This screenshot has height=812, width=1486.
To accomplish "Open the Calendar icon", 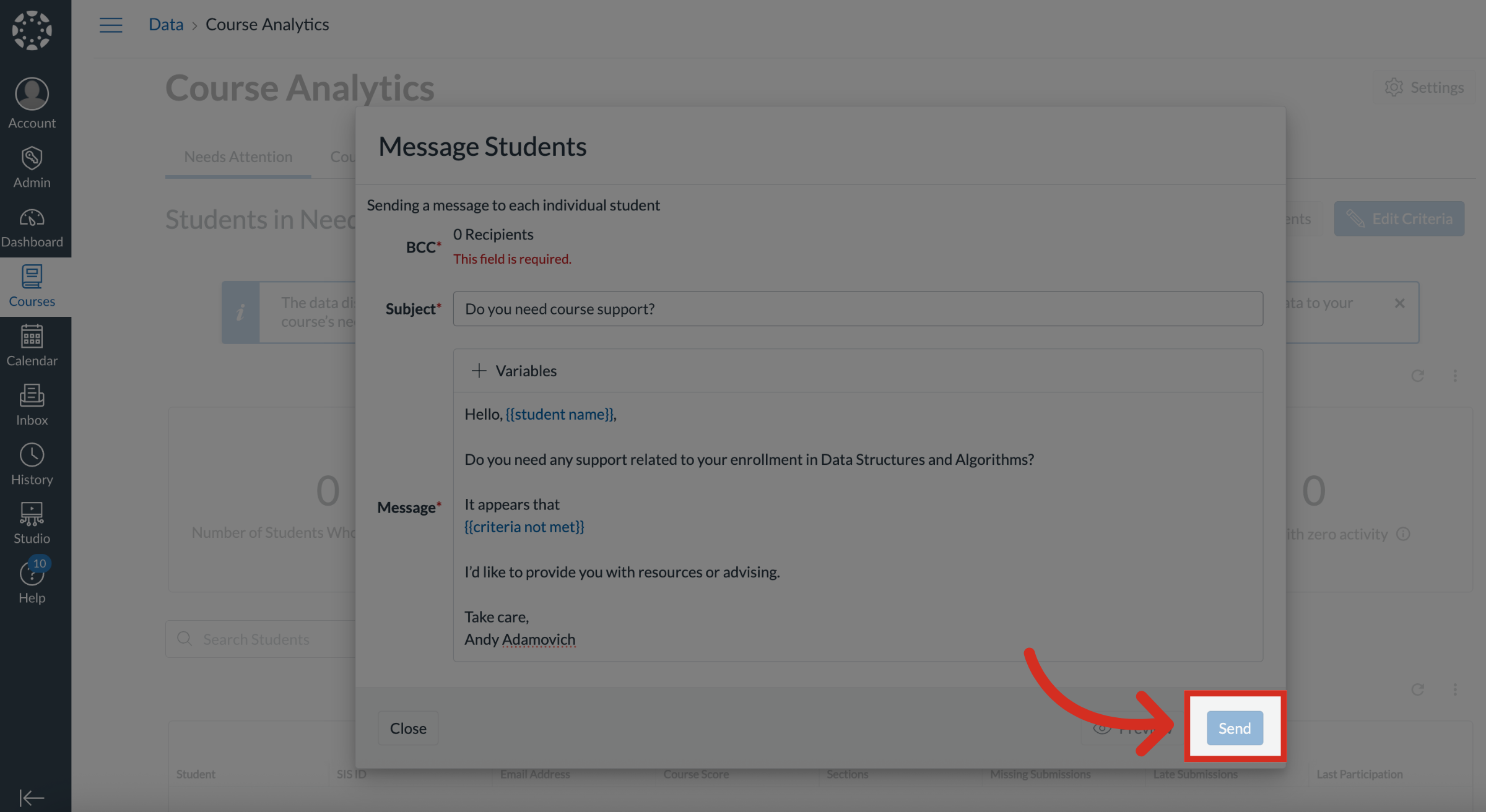I will (32, 345).
